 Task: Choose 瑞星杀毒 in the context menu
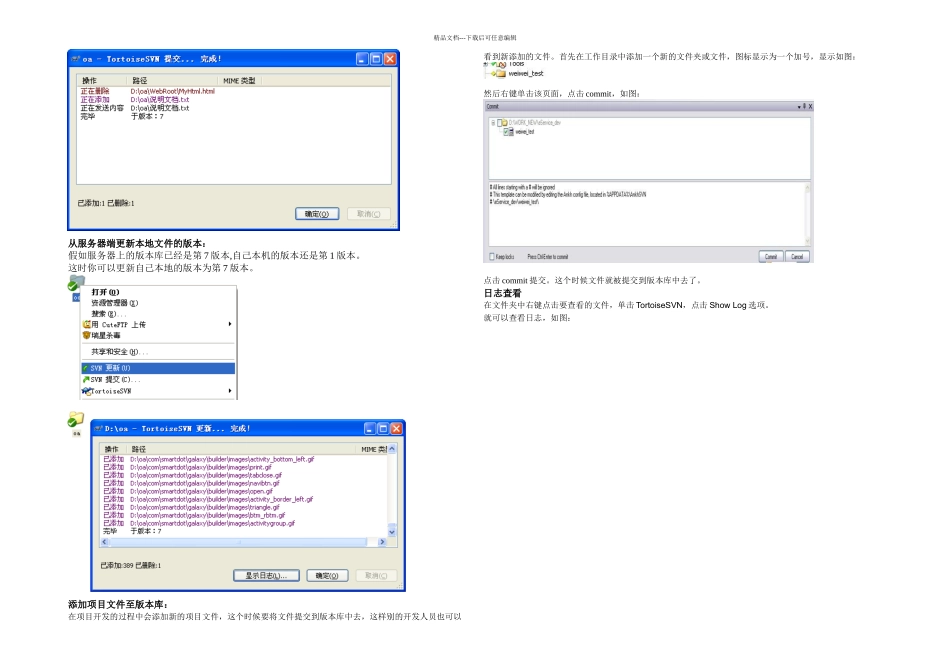[x=158, y=335]
